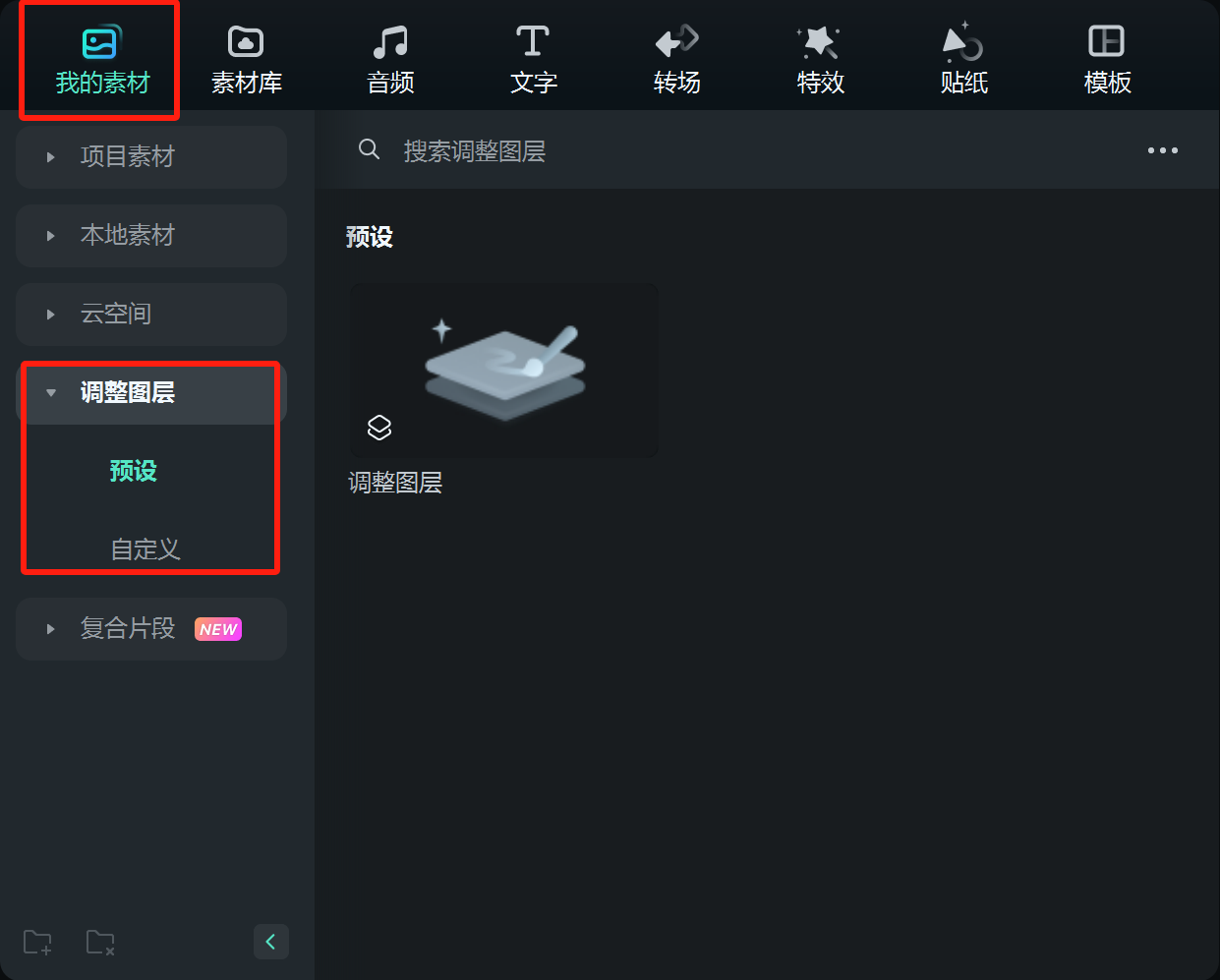
Task: Open the 模板 templates panel
Action: click(1107, 56)
